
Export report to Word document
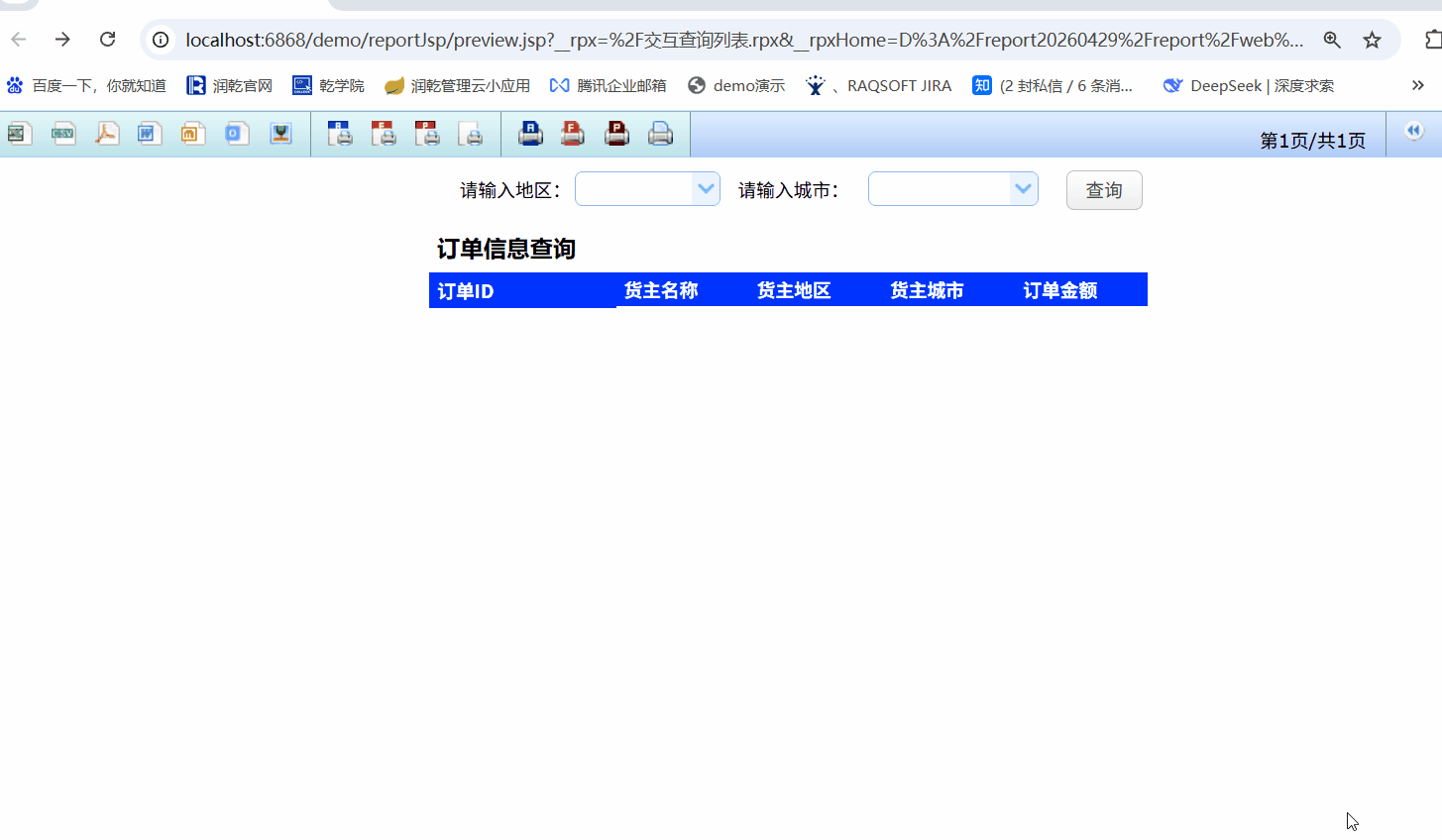click(x=150, y=133)
